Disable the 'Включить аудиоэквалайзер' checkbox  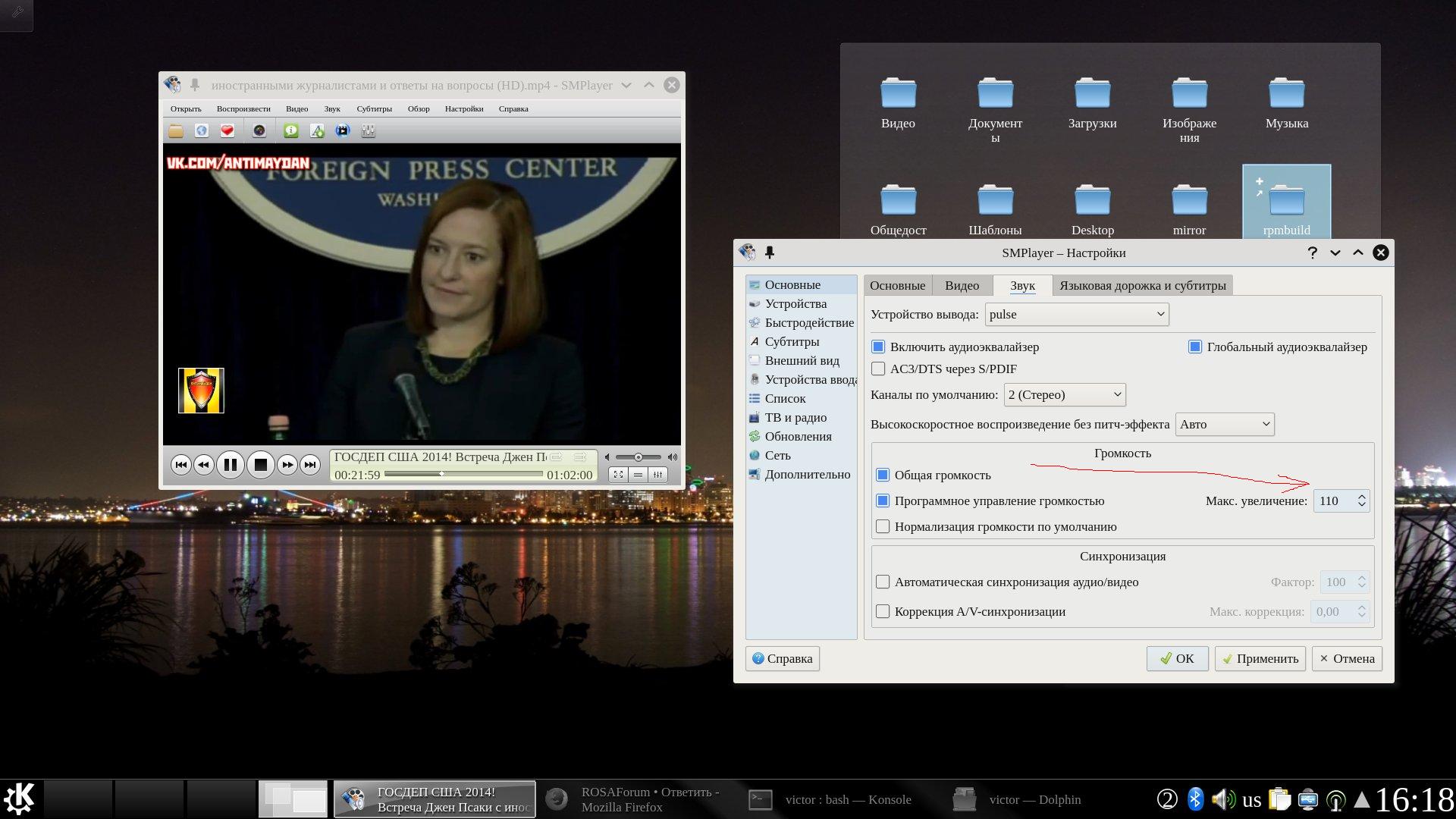click(x=878, y=347)
